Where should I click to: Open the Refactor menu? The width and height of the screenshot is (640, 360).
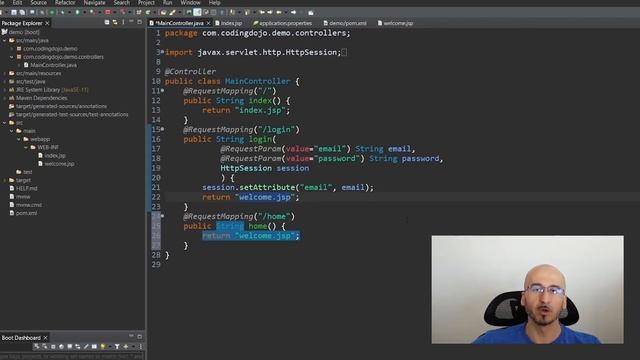click(x=65, y=3)
